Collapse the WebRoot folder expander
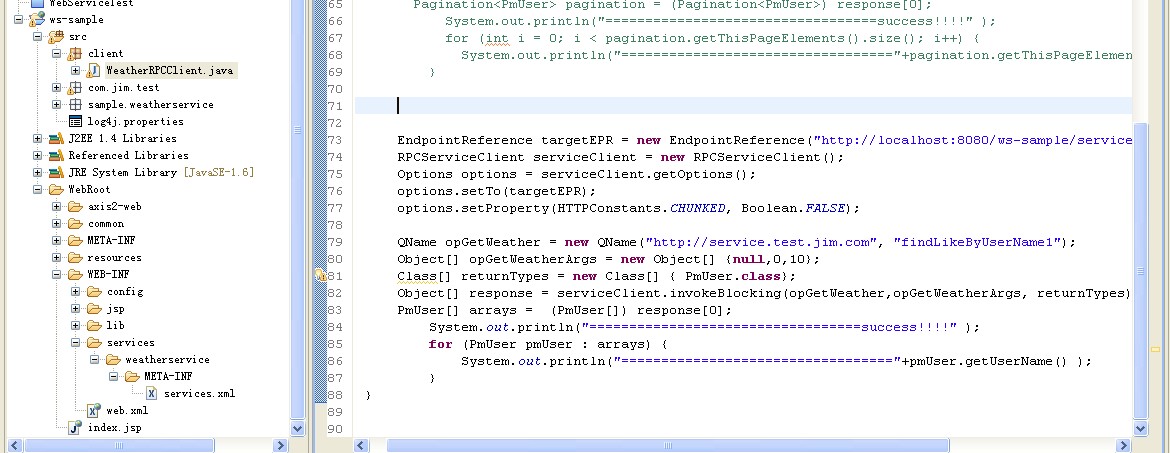Screen dimensions: 1170x453 (x=37, y=190)
